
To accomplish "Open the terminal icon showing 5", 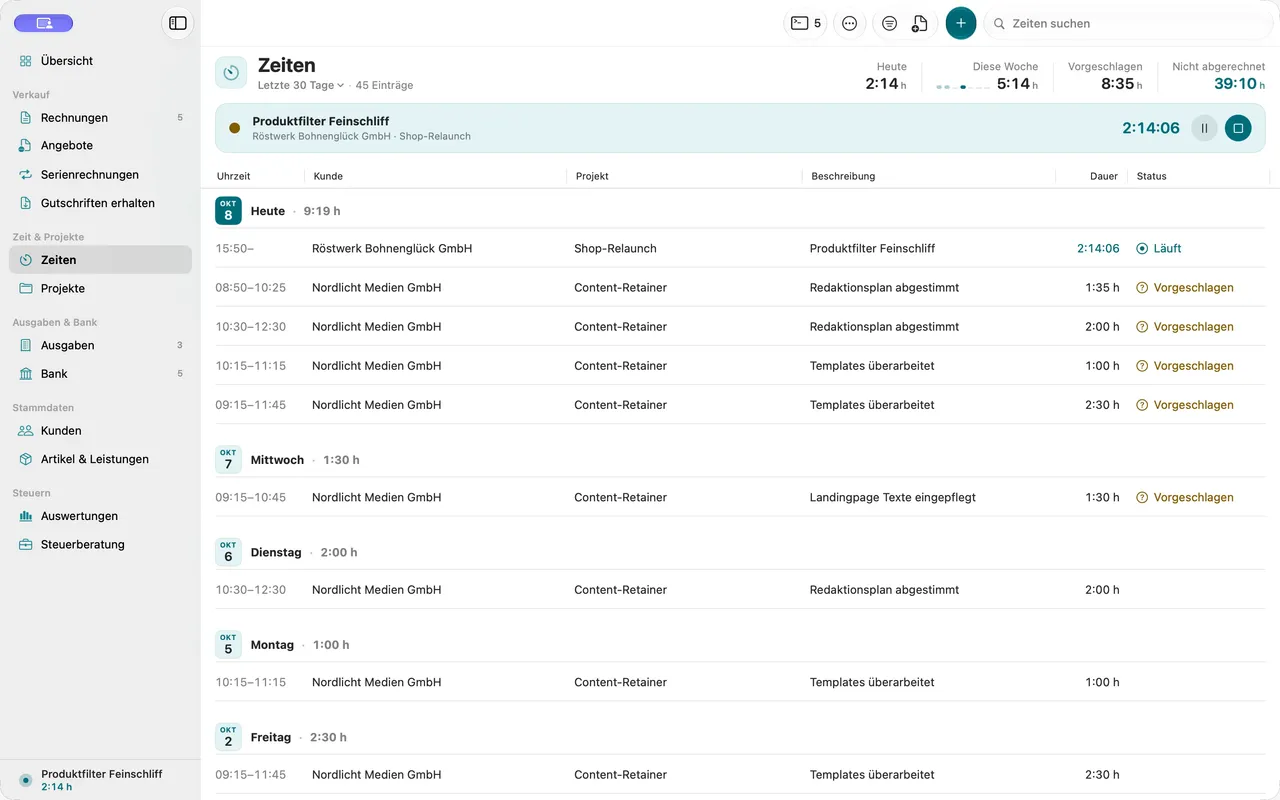I will pyautogui.click(x=805, y=23).
